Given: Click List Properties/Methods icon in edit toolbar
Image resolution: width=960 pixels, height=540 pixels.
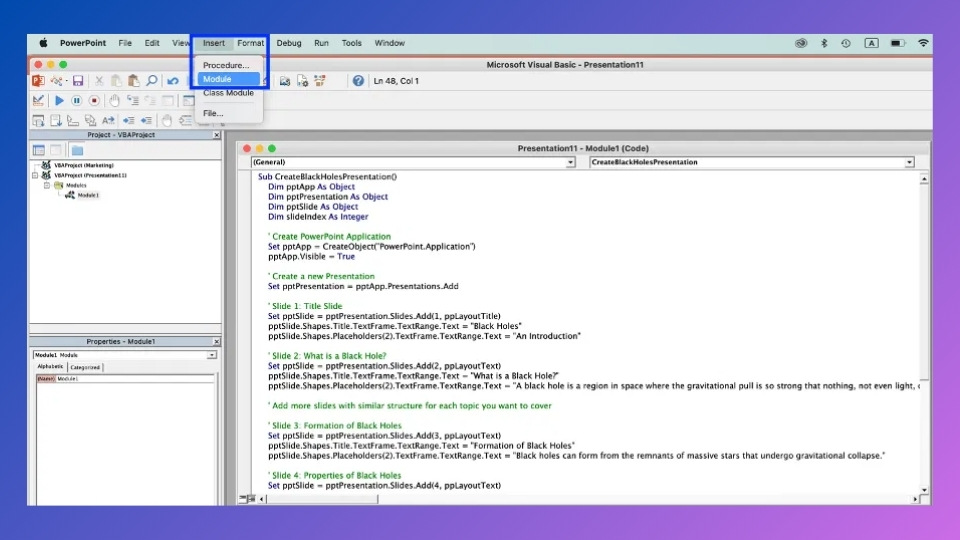Looking at the screenshot, I should tap(38, 121).
